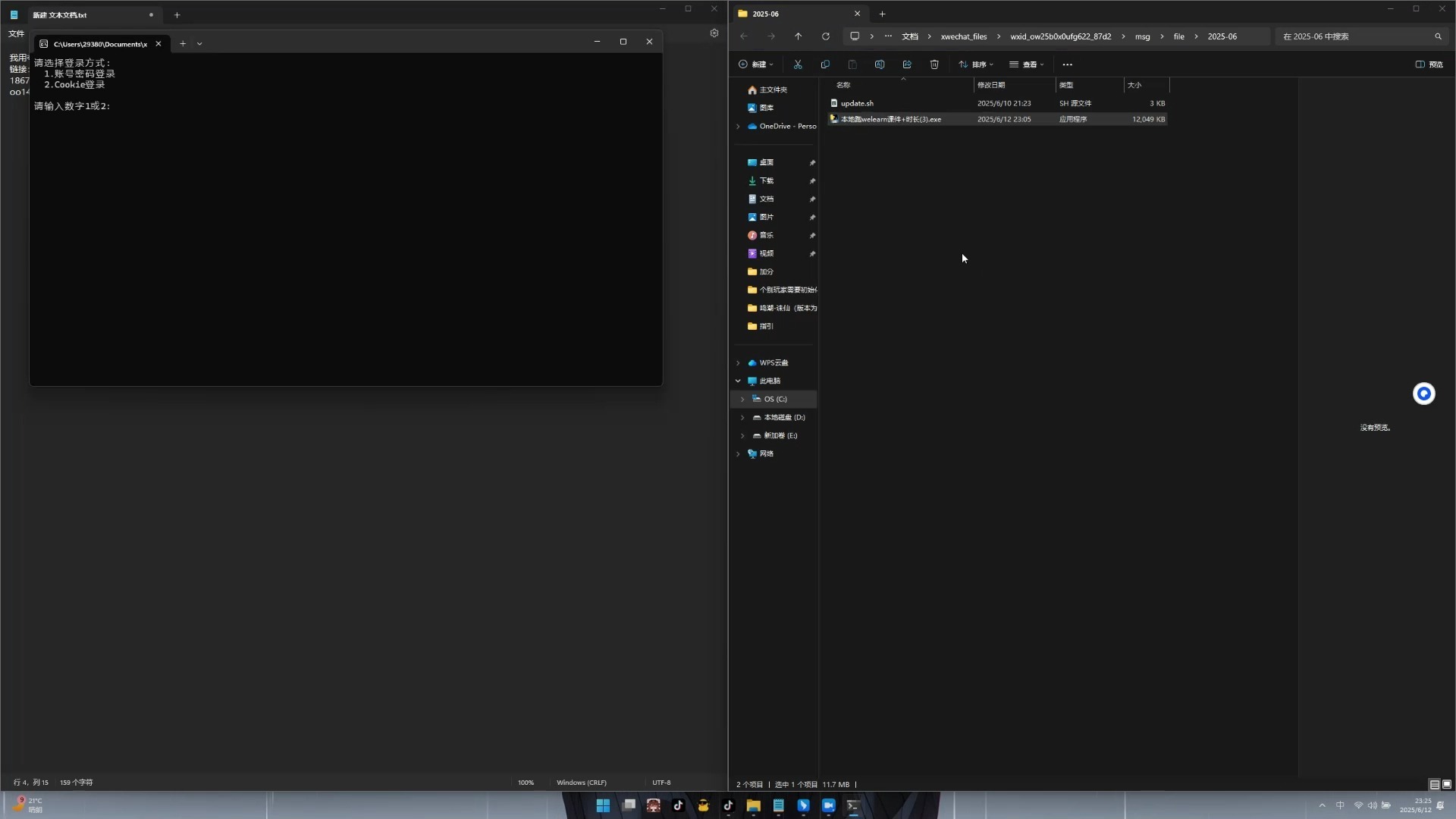This screenshot has width=1456, height=819.
Task: Expand the 本地磁盘 (D:) drive node
Action: click(x=742, y=418)
